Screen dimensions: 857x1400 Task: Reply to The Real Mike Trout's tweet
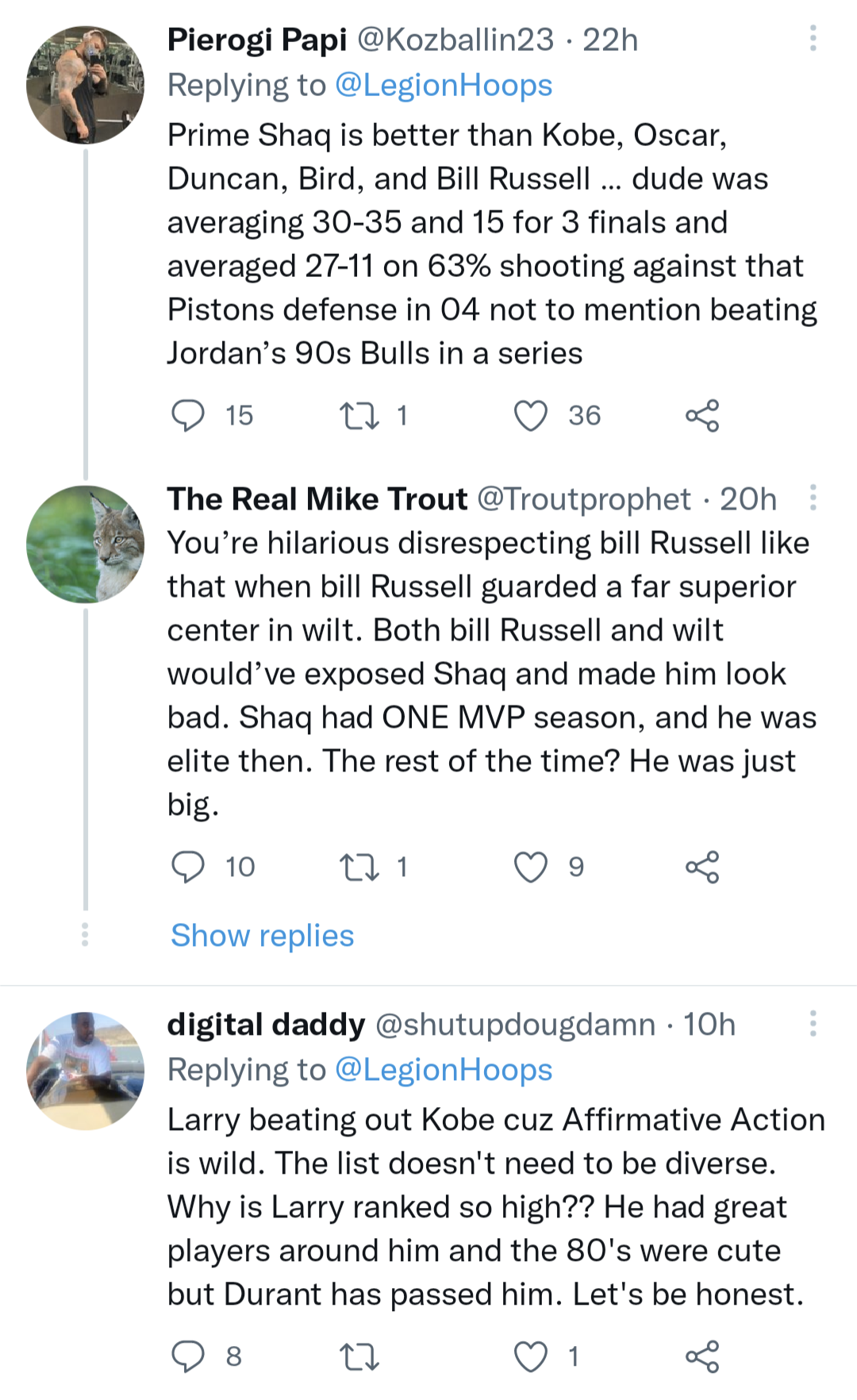click(189, 867)
